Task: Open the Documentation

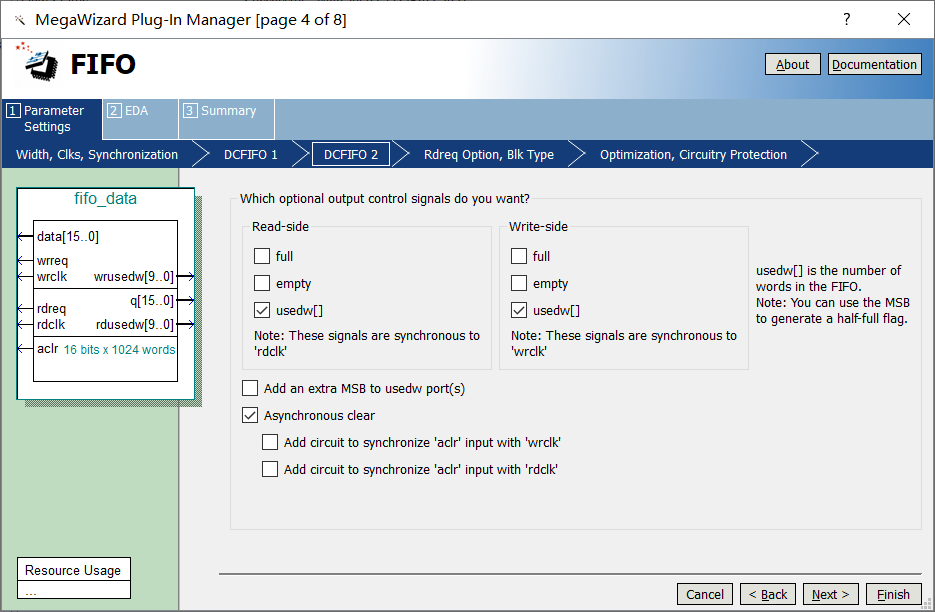Action: [x=874, y=64]
